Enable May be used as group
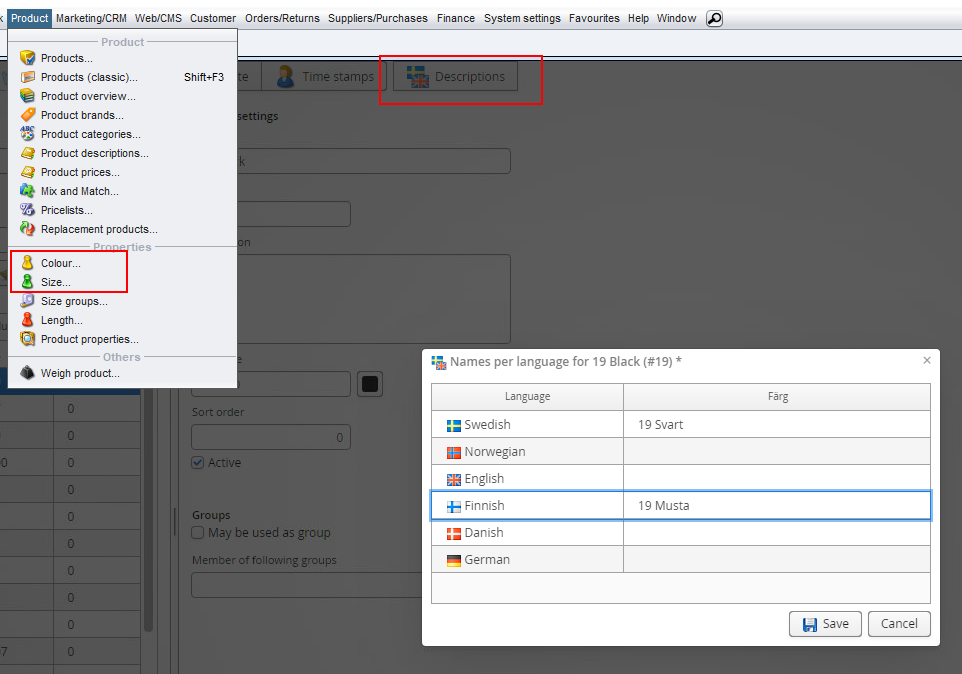The height and width of the screenshot is (674, 962). point(198,533)
